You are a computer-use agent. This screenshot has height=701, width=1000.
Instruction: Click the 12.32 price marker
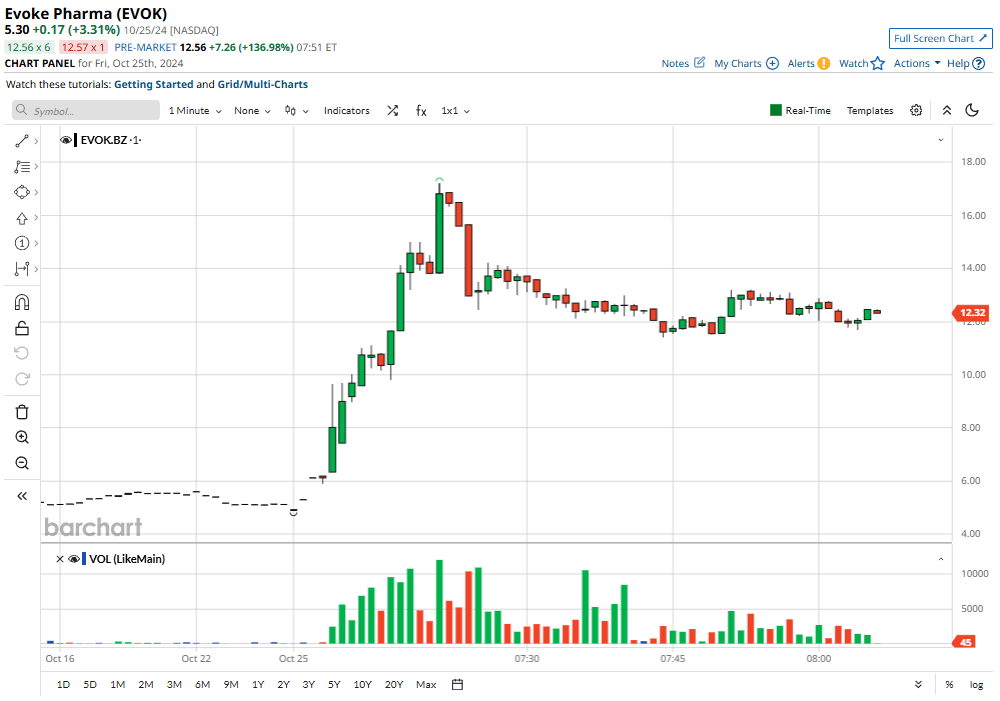pyautogui.click(x=972, y=313)
